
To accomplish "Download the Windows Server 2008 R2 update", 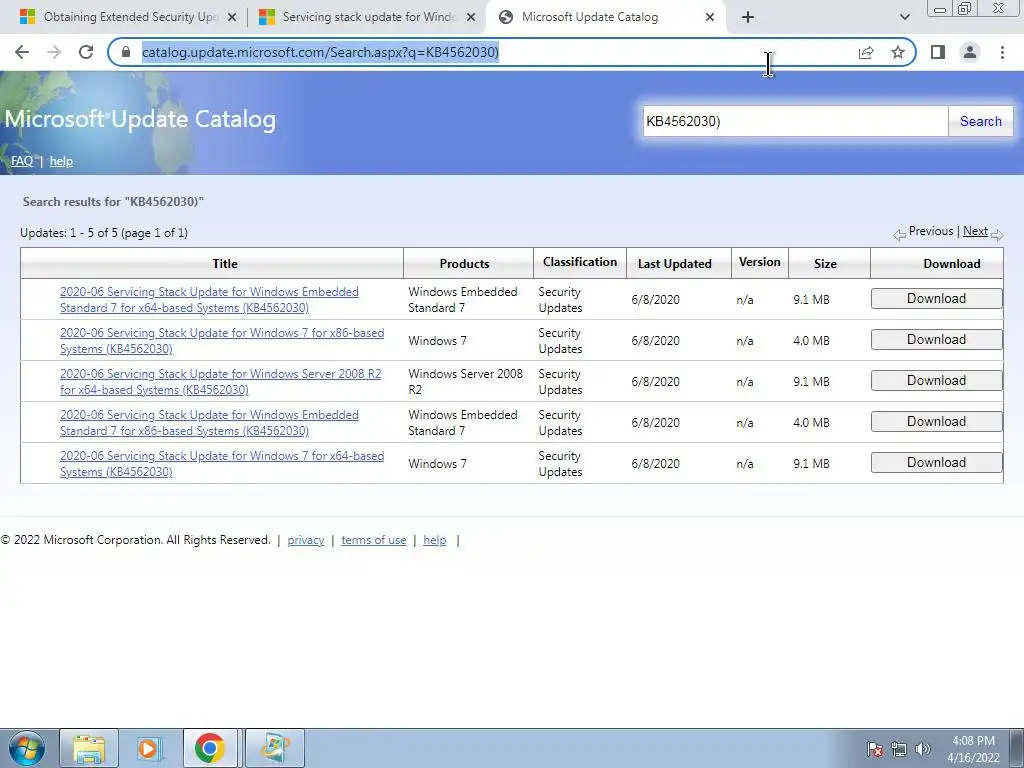I will point(936,381).
